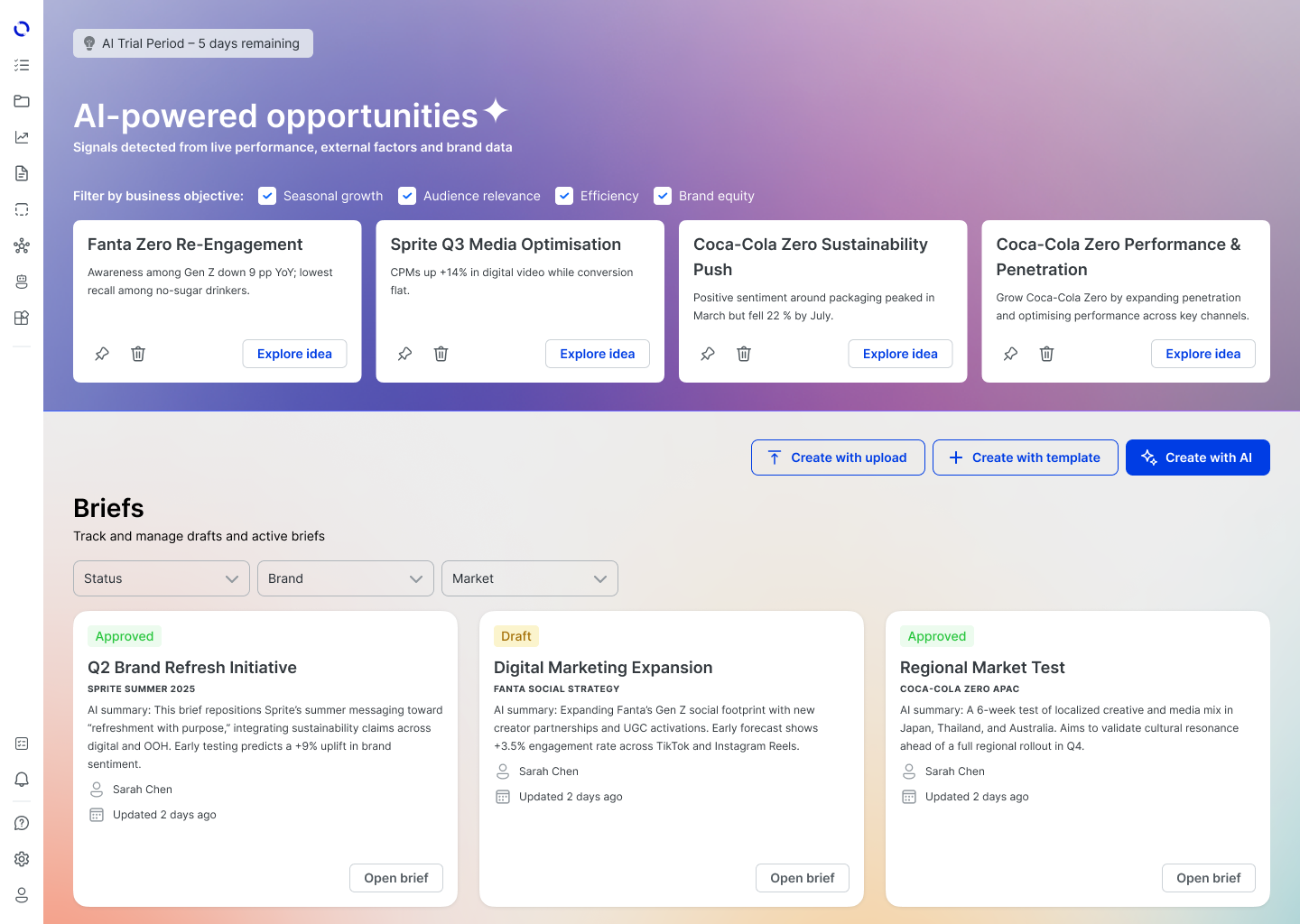Open the folder icon in sidebar

click(x=22, y=101)
